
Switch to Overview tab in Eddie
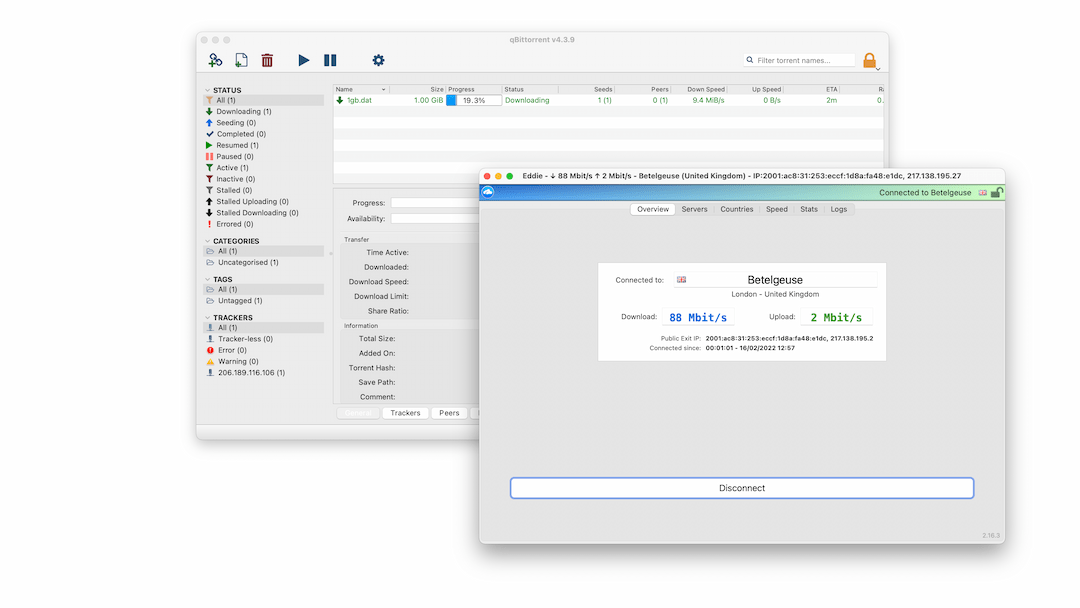click(653, 209)
